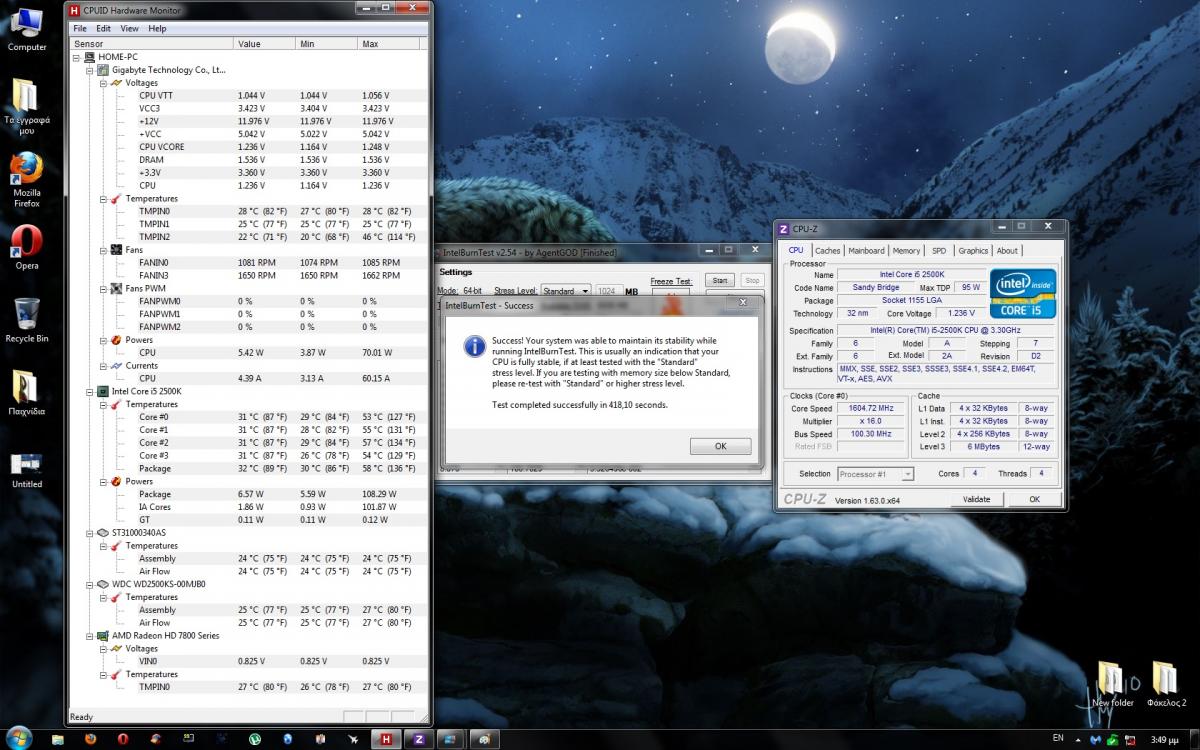Select the CPU VCORE voltage row
The image size is (1200, 750).
click(250, 147)
